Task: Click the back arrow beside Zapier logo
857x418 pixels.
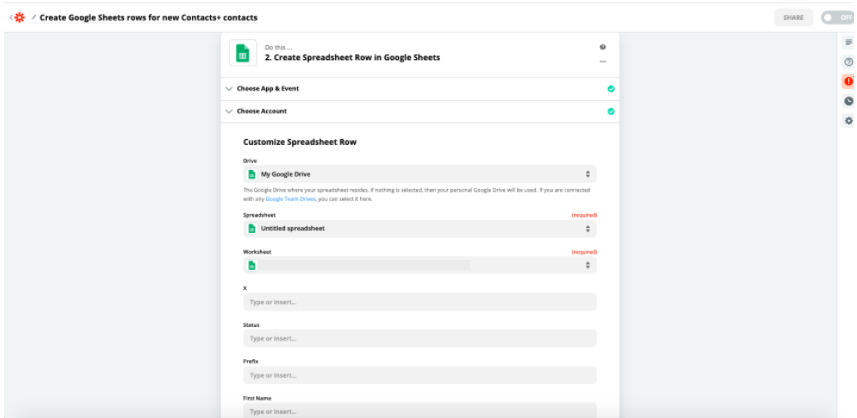Action: pos(11,17)
